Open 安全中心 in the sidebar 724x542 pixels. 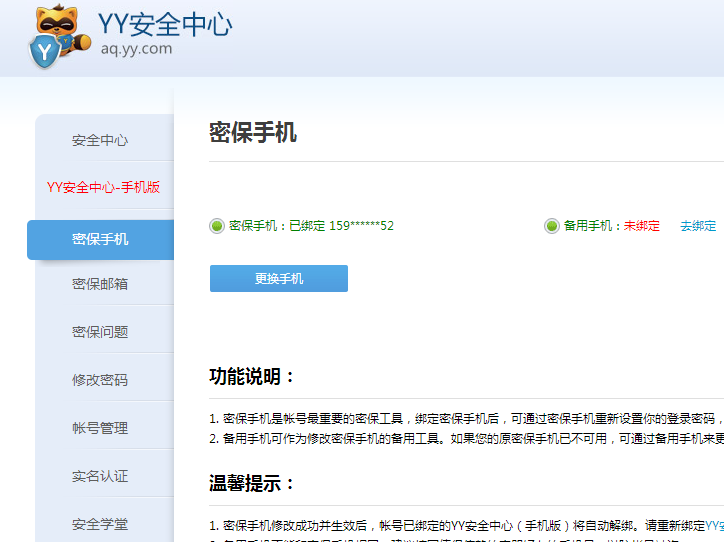(100, 140)
